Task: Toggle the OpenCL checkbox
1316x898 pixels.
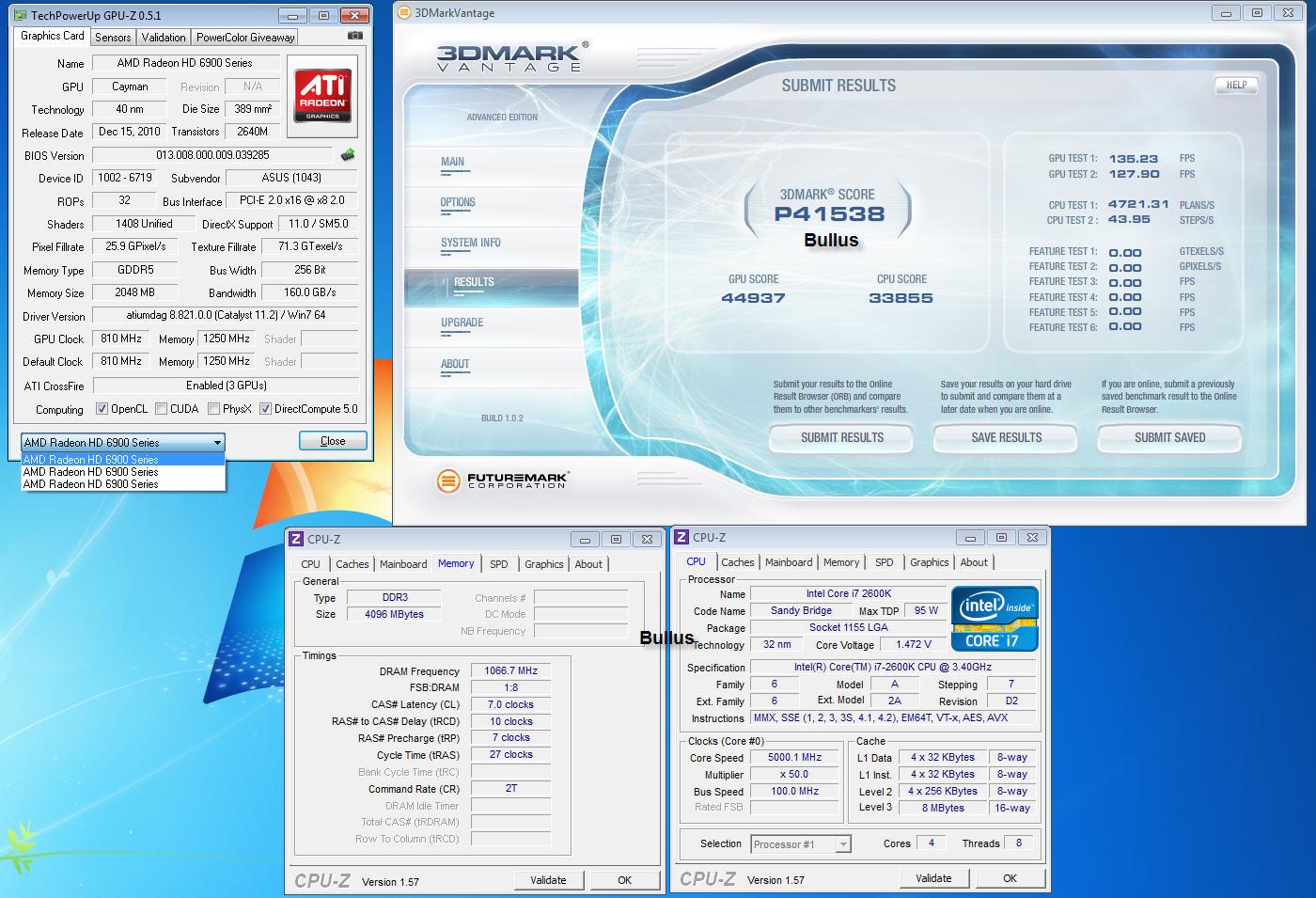Action: [102, 409]
